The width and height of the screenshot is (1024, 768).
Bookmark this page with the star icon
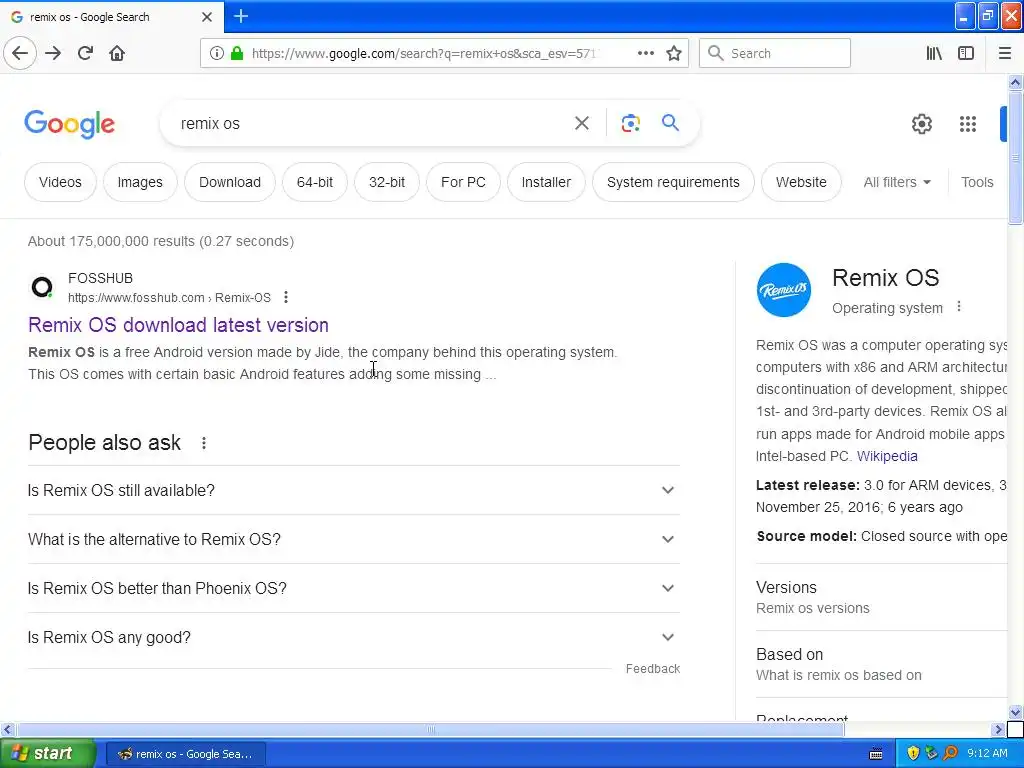tap(674, 53)
